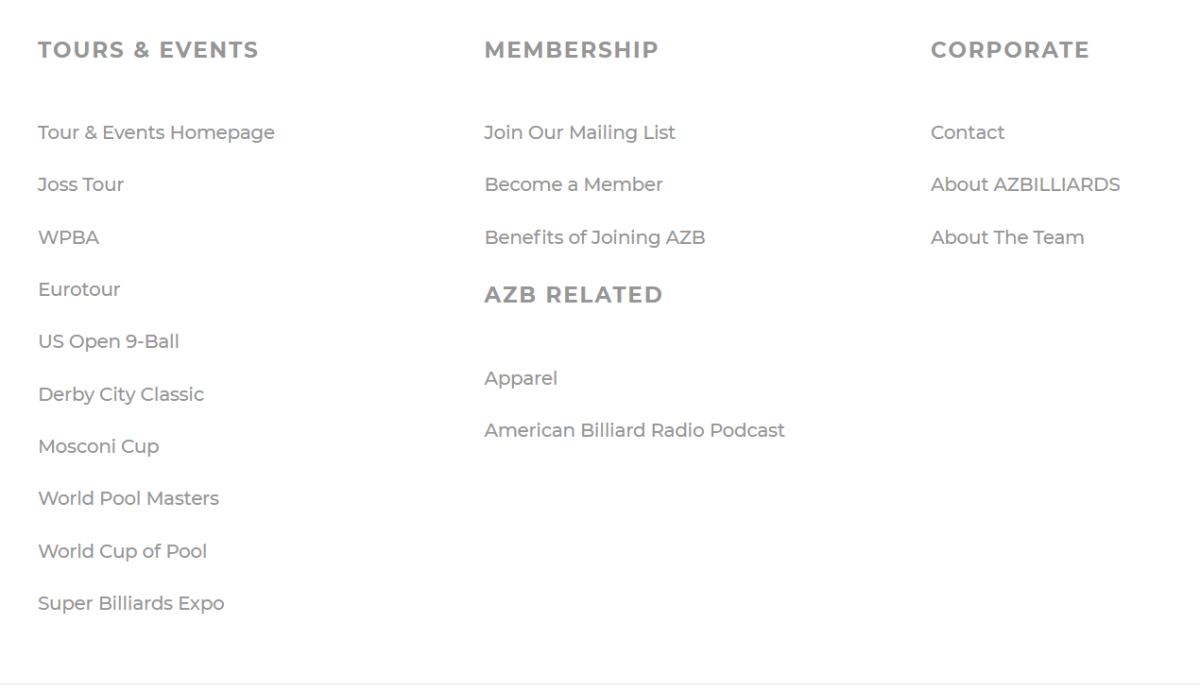Visit the Joss Tour page
Screen dimensions: 1200x693
pyautogui.click(x=80, y=184)
